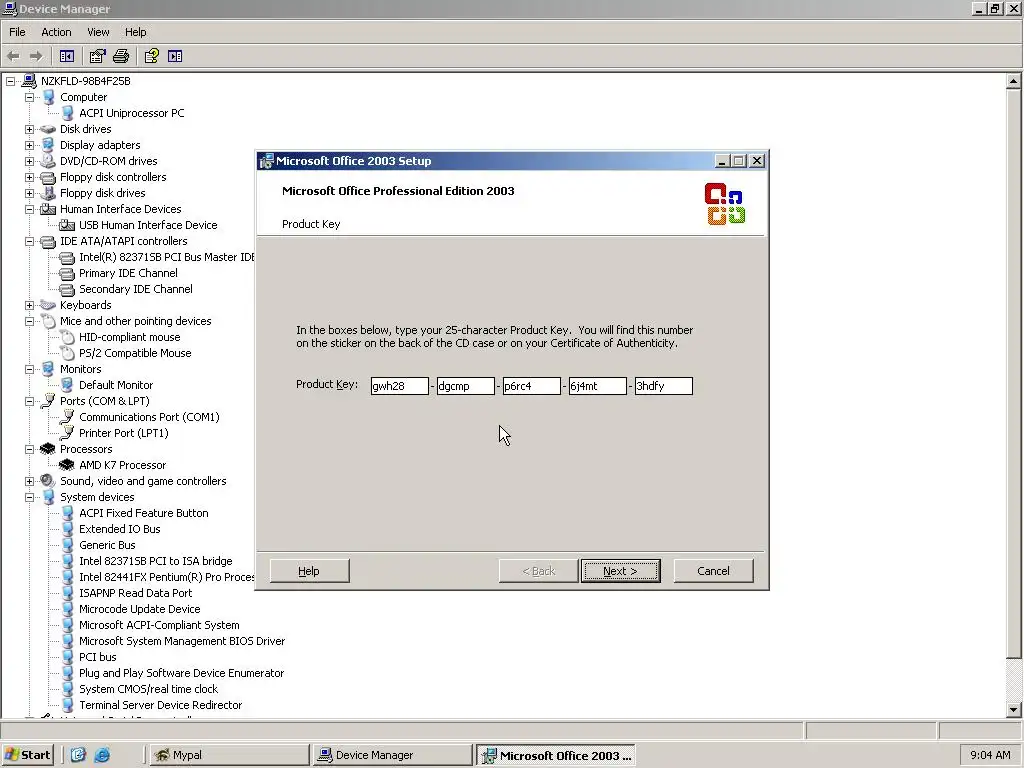This screenshot has height=768, width=1024.
Task: Toggle the console tree toolbar icon
Action: coord(67,56)
